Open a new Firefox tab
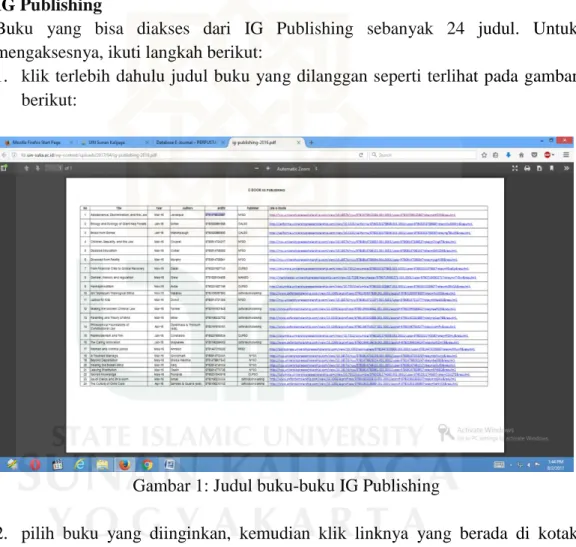The height and width of the screenshot is (547, 576). click(x=312, y=143)
